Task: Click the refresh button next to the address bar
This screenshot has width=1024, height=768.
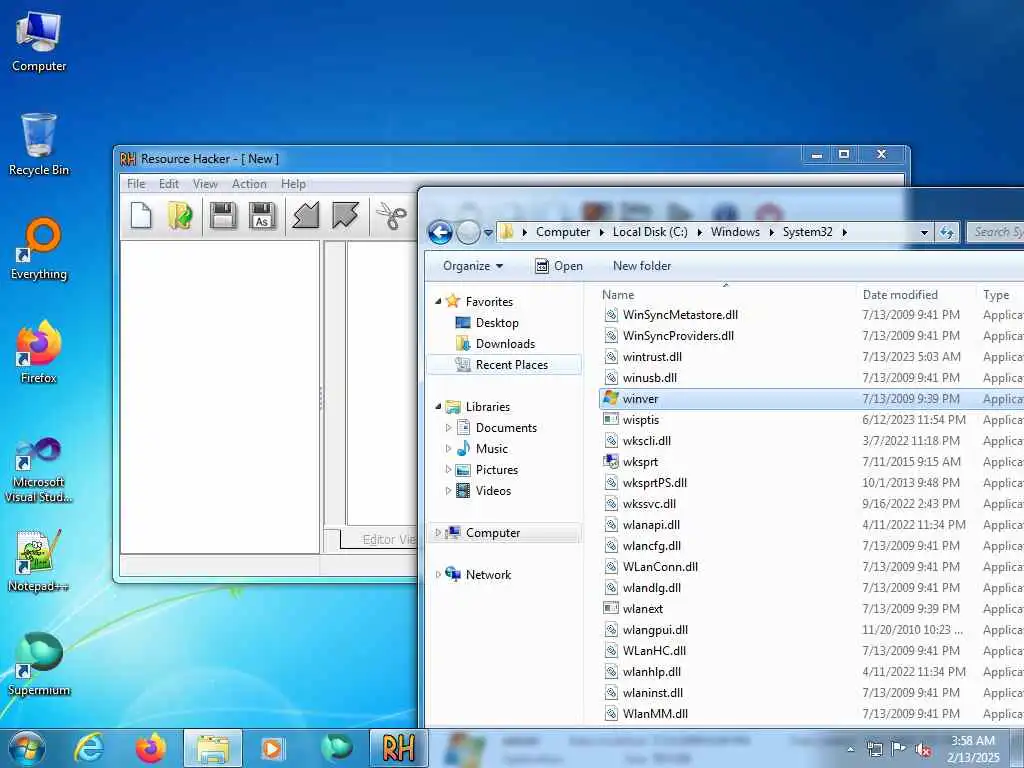Action: [x=946, y=232]
